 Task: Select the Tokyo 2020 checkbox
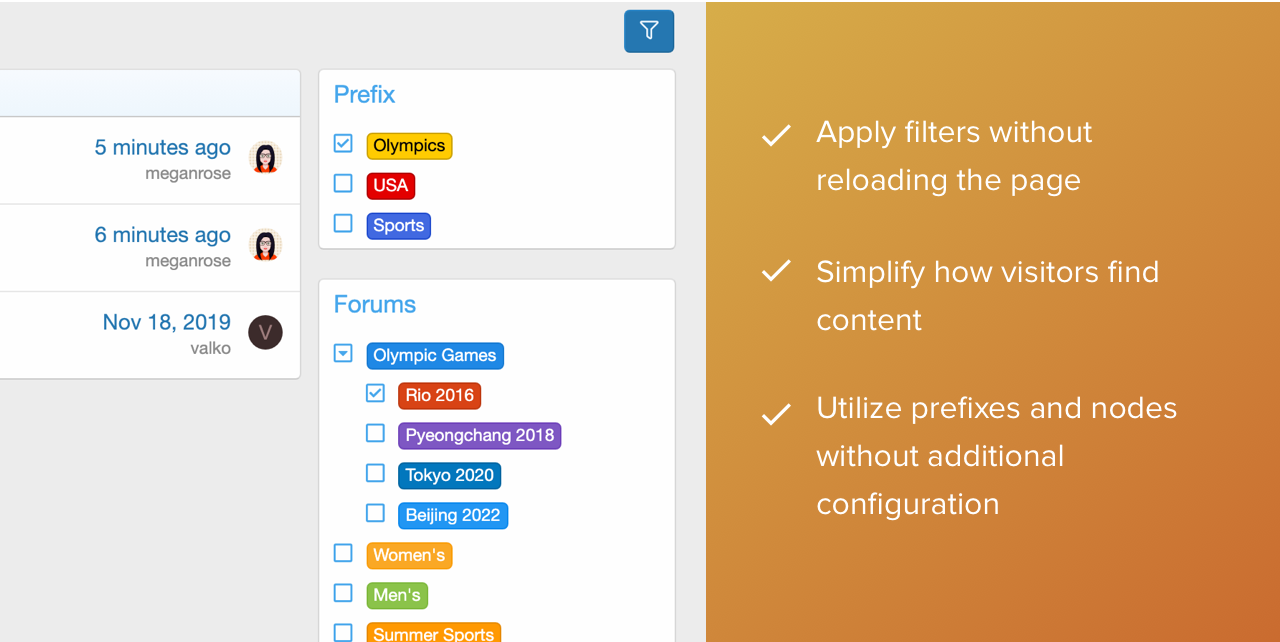click(375, 474)
